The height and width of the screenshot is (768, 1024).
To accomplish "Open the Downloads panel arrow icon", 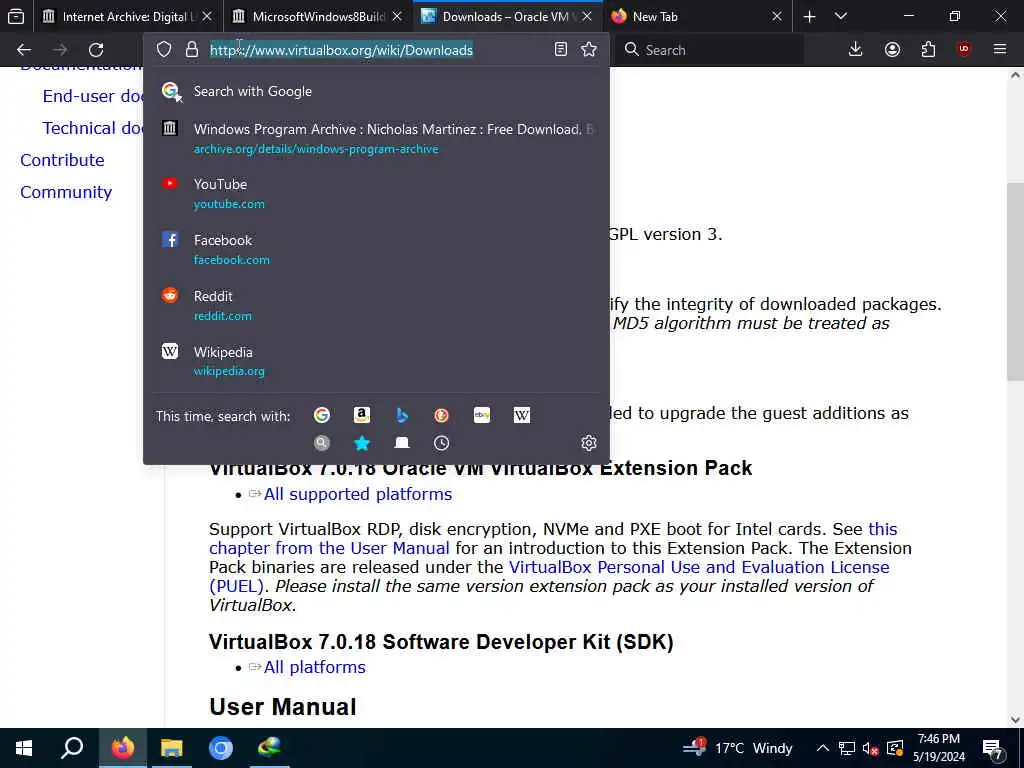I will click(x=856, y=50).
